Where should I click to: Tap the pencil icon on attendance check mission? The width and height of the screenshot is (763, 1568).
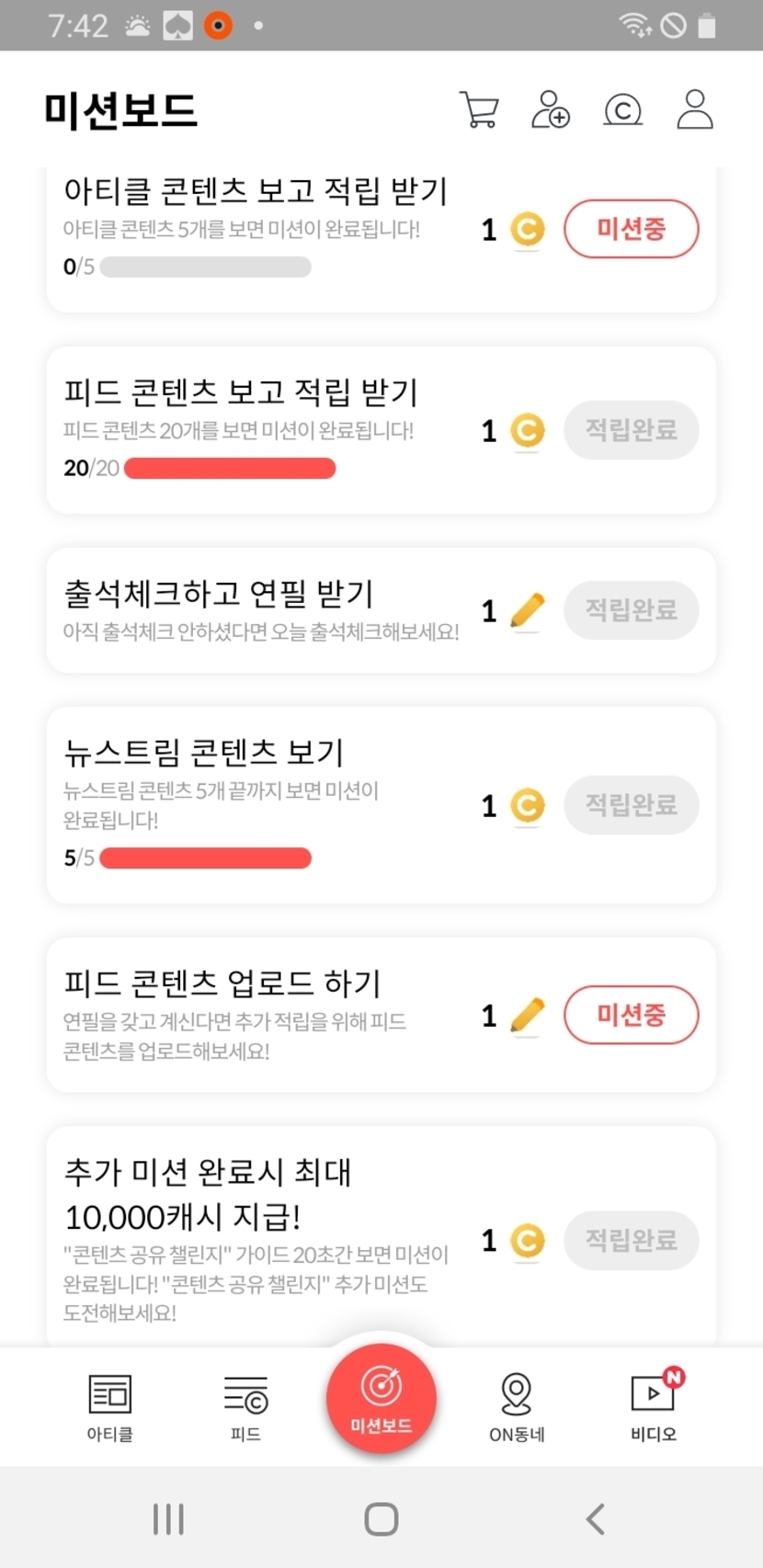pyautogui.click(x=527, y=610)
